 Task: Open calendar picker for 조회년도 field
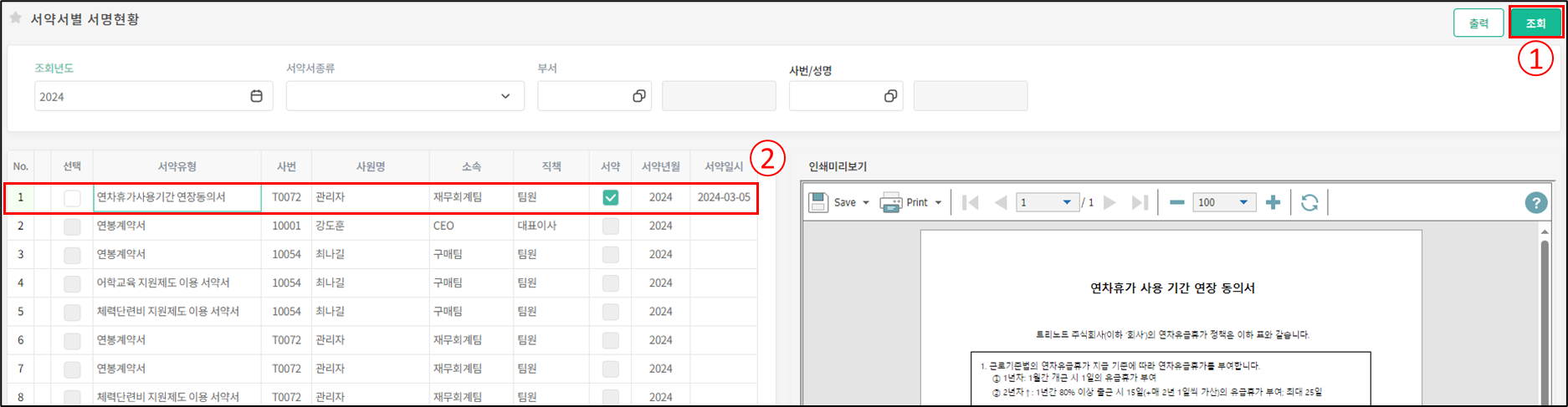(x=256, y=96)
